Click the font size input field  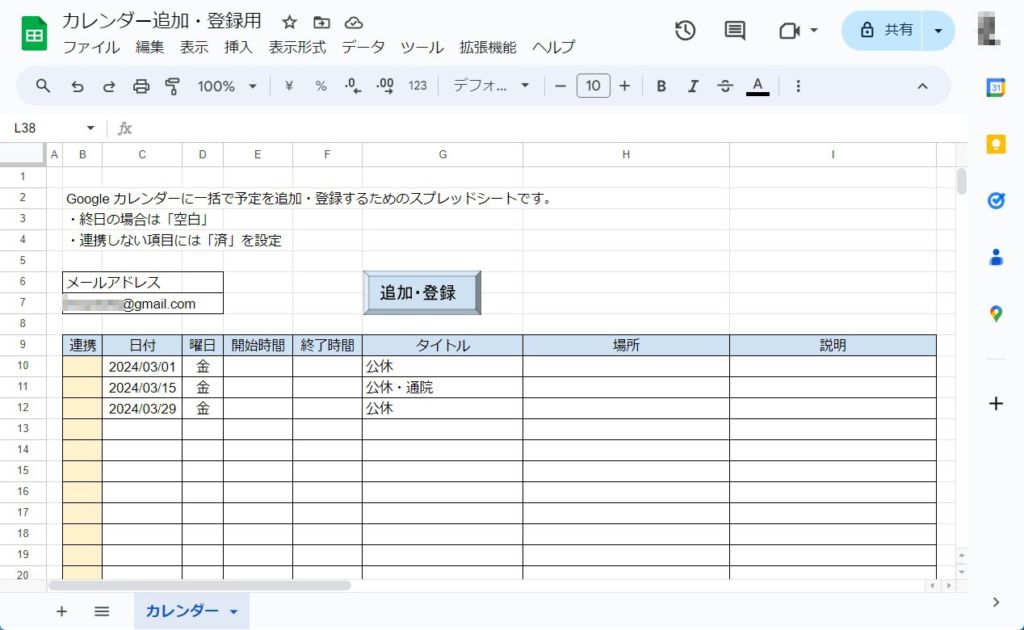pyautogui.click(x=593, y=86)
